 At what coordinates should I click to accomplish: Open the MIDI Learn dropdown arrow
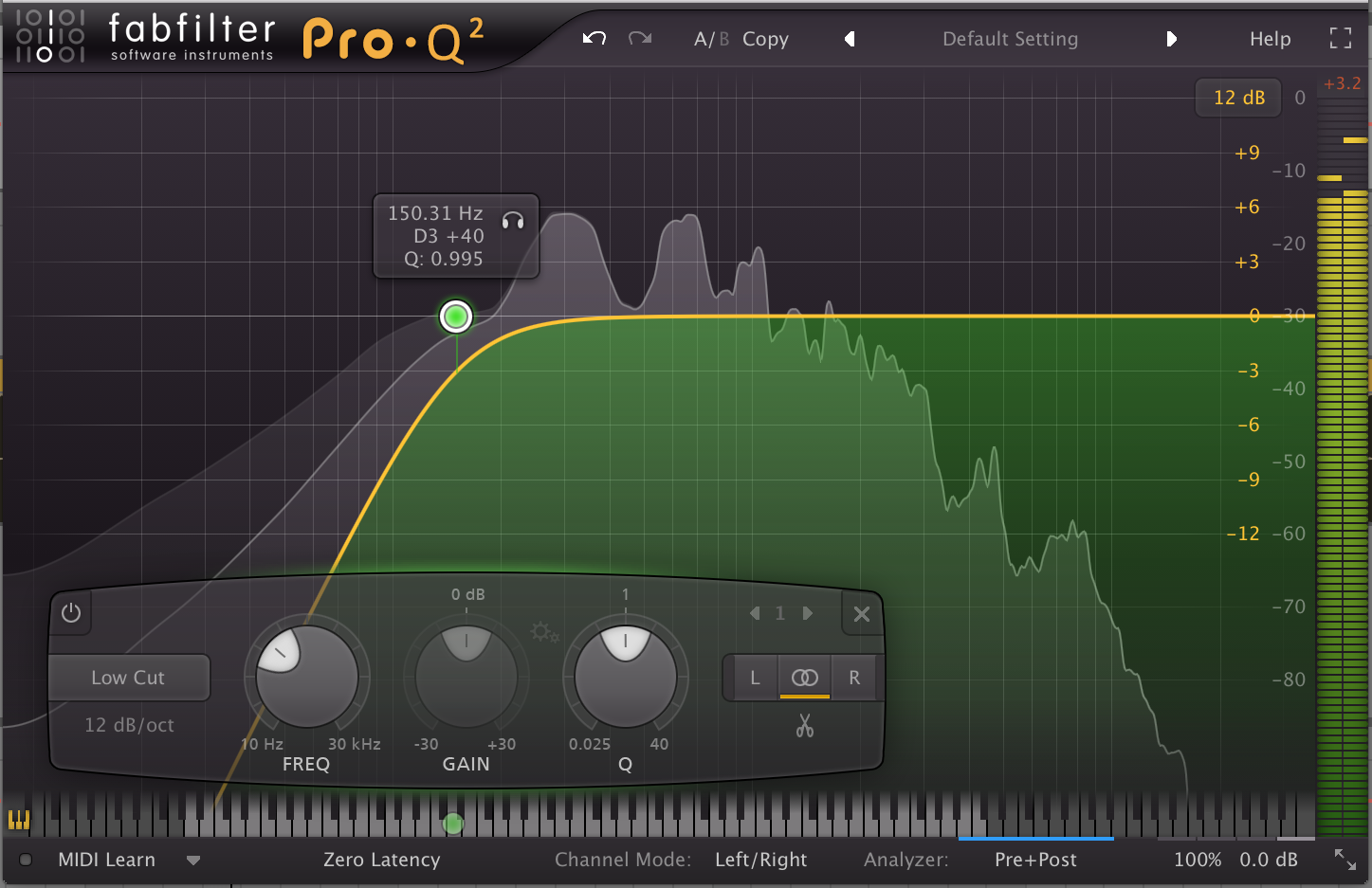193,861
